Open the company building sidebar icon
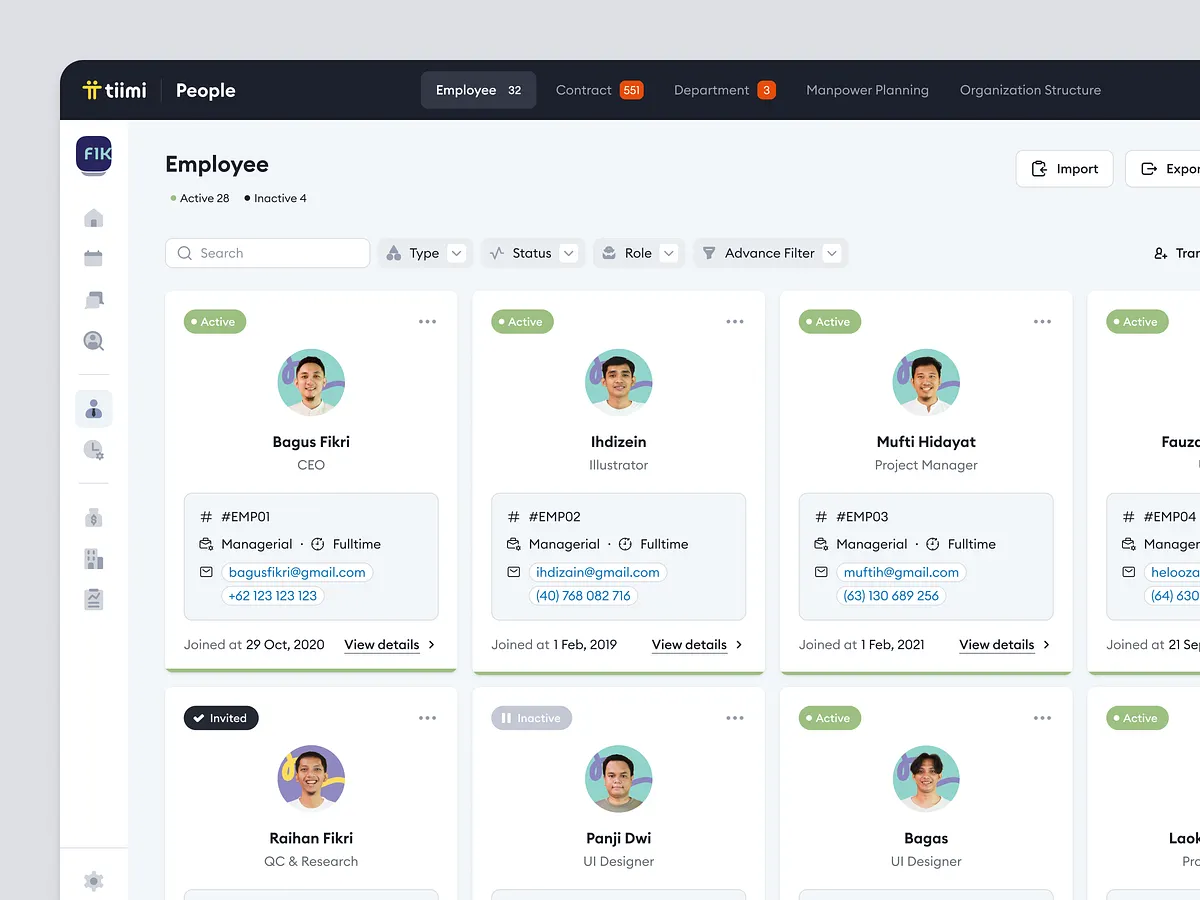Viewport: 1200px width, 900px height. click(94, 559)
